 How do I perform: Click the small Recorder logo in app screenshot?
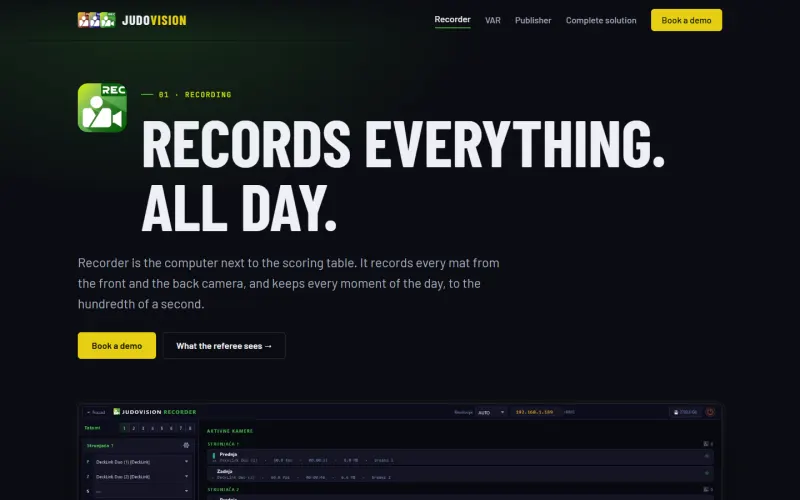coord(116,411)
